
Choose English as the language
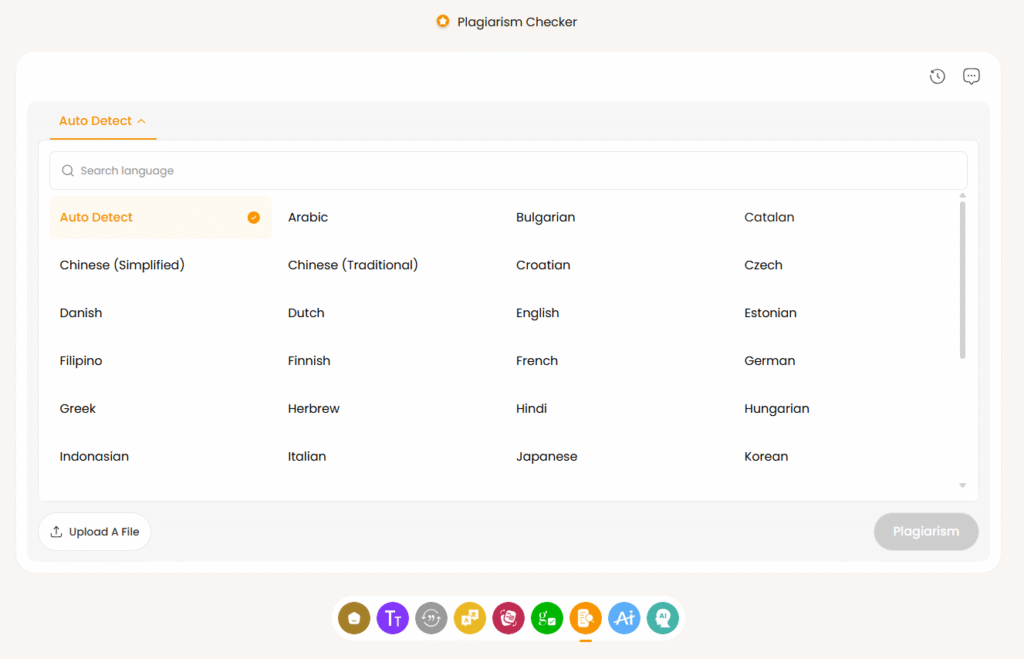[537, 312]
